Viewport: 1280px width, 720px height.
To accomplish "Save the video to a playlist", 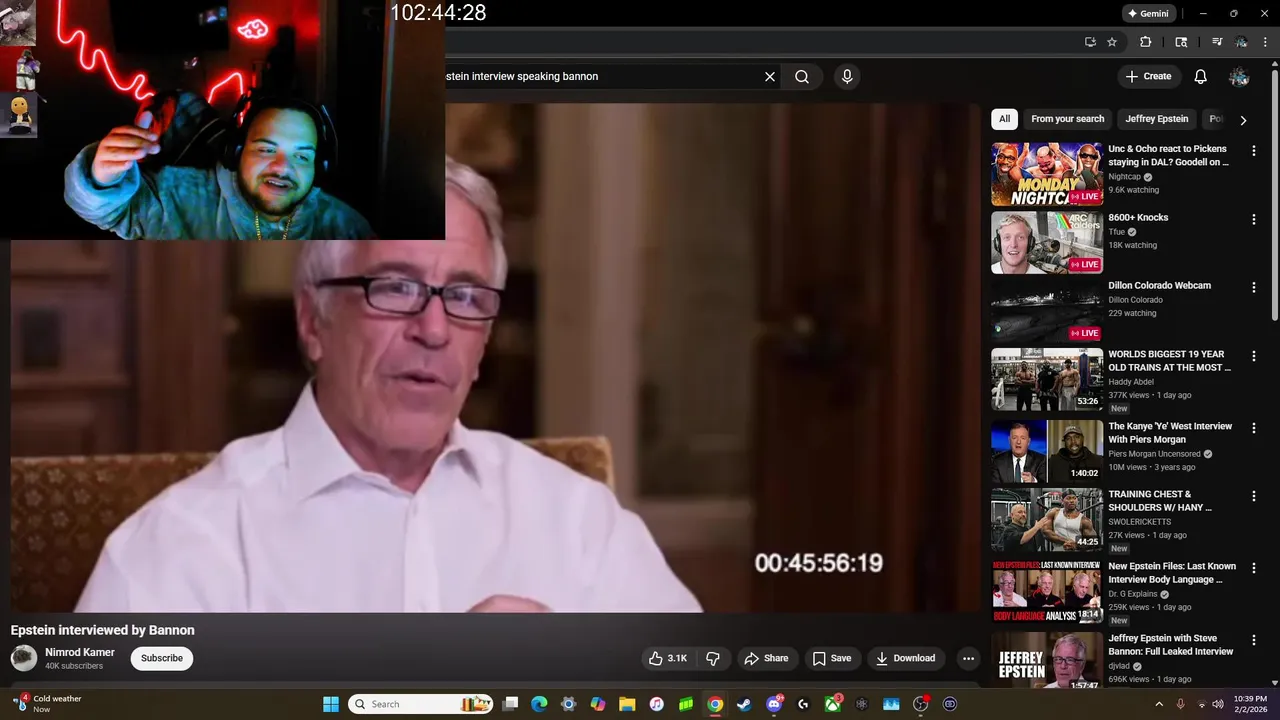I will pyautogui.click(x=832, y=658).
